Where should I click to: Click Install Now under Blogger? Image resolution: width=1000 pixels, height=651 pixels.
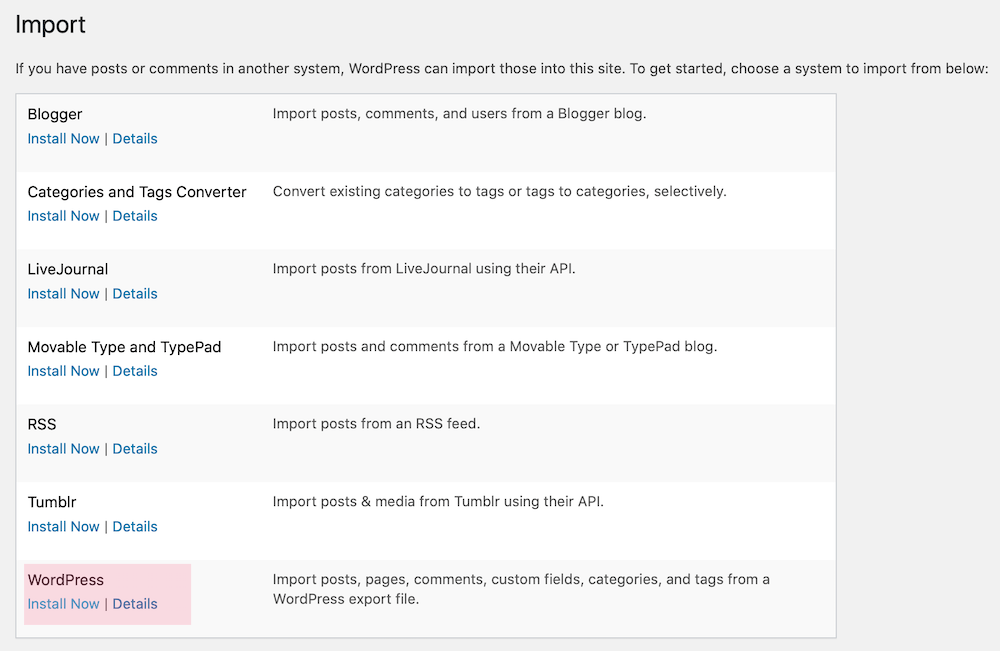[63, 138]
